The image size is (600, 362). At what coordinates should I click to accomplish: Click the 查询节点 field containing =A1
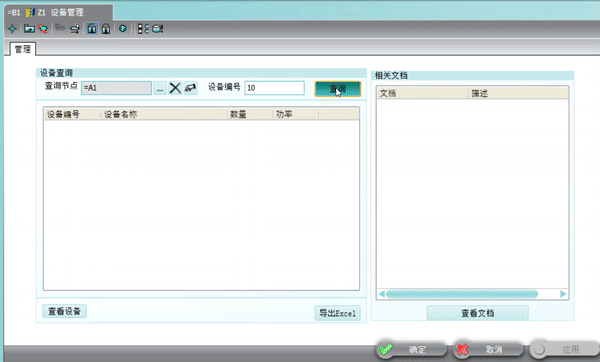point(116,88)
